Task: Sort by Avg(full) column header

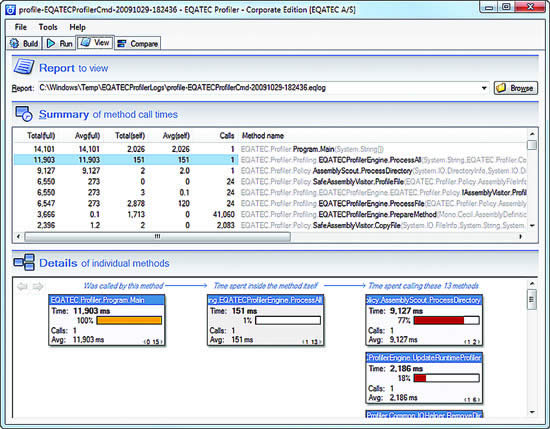Action: 87,136
